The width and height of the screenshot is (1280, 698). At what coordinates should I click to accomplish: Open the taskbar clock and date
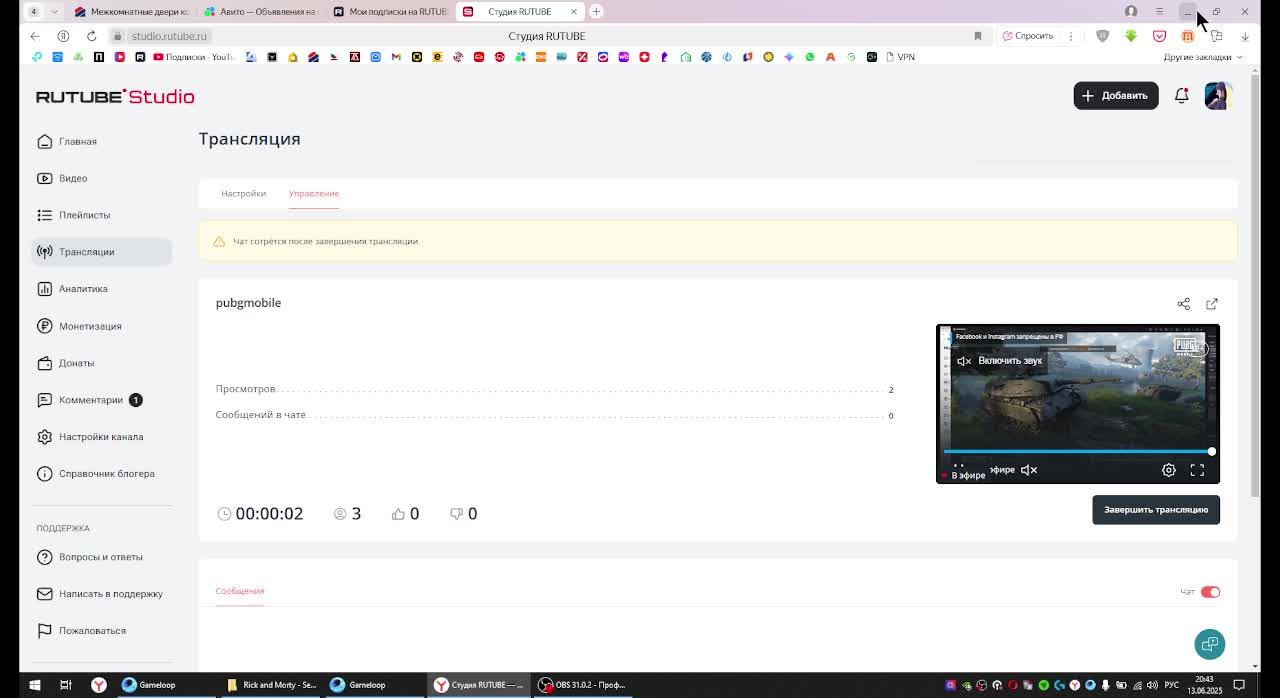point(1204,685)
